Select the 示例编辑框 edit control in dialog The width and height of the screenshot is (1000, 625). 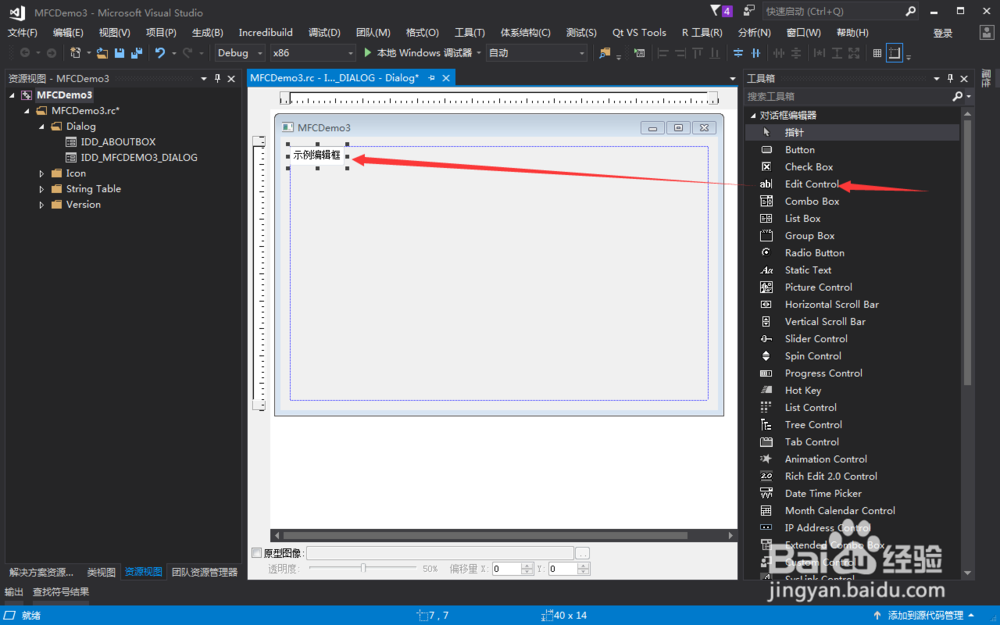pos(317,155)
